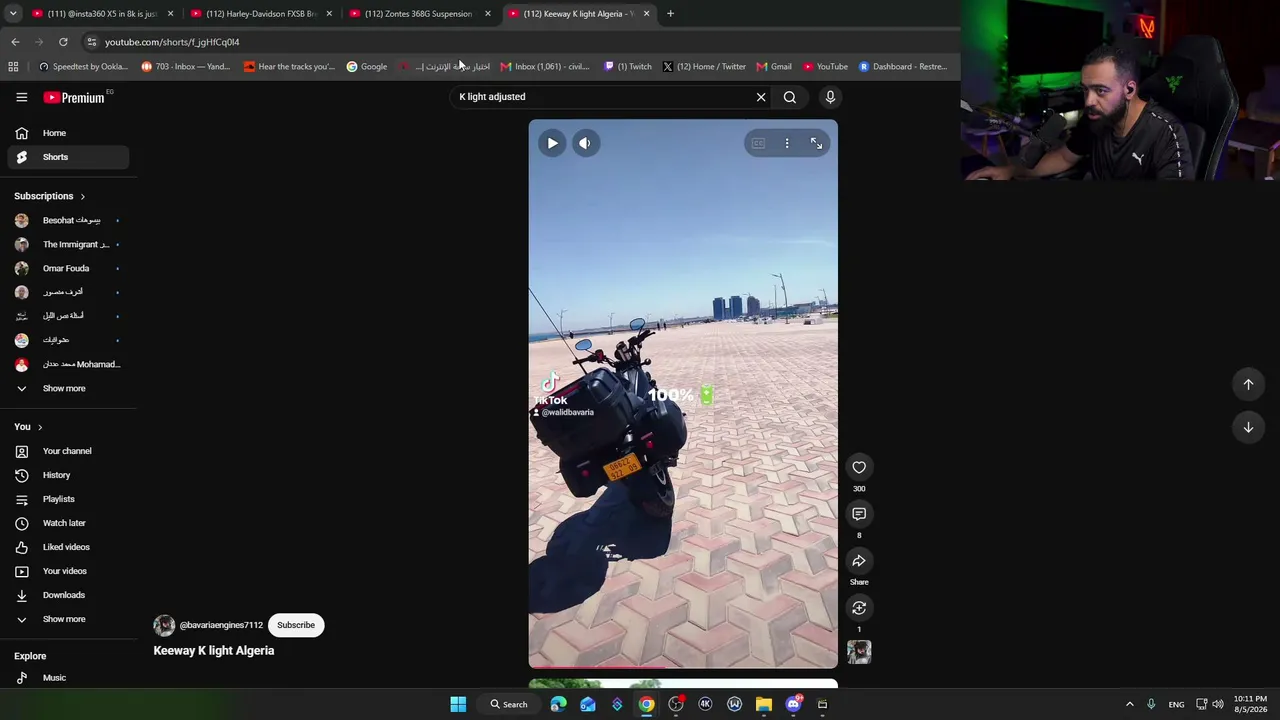
Task: Open Playlists in sidebar
Action: [x=68, y=499]
